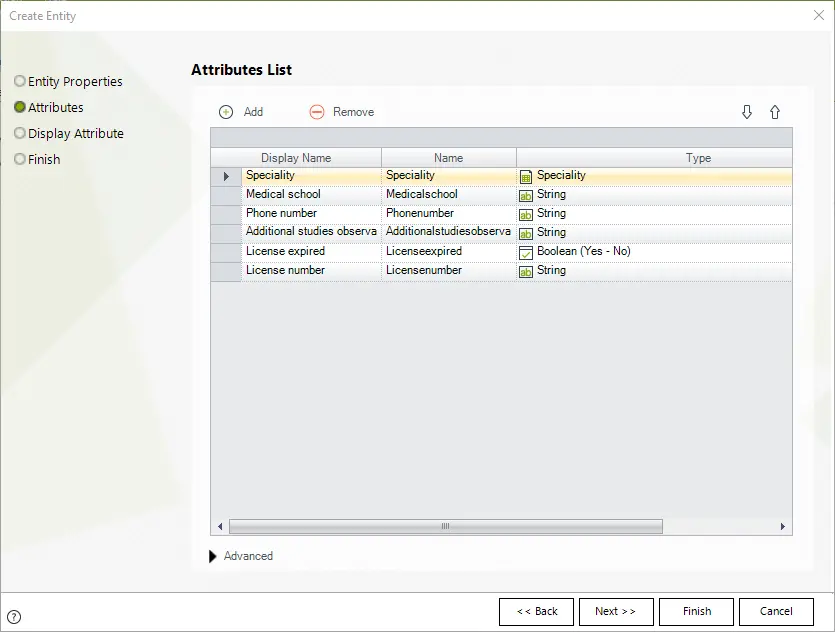This screenshot has height=632, width=835.
Task: Click the << Back button
Action: coord(536,612)
